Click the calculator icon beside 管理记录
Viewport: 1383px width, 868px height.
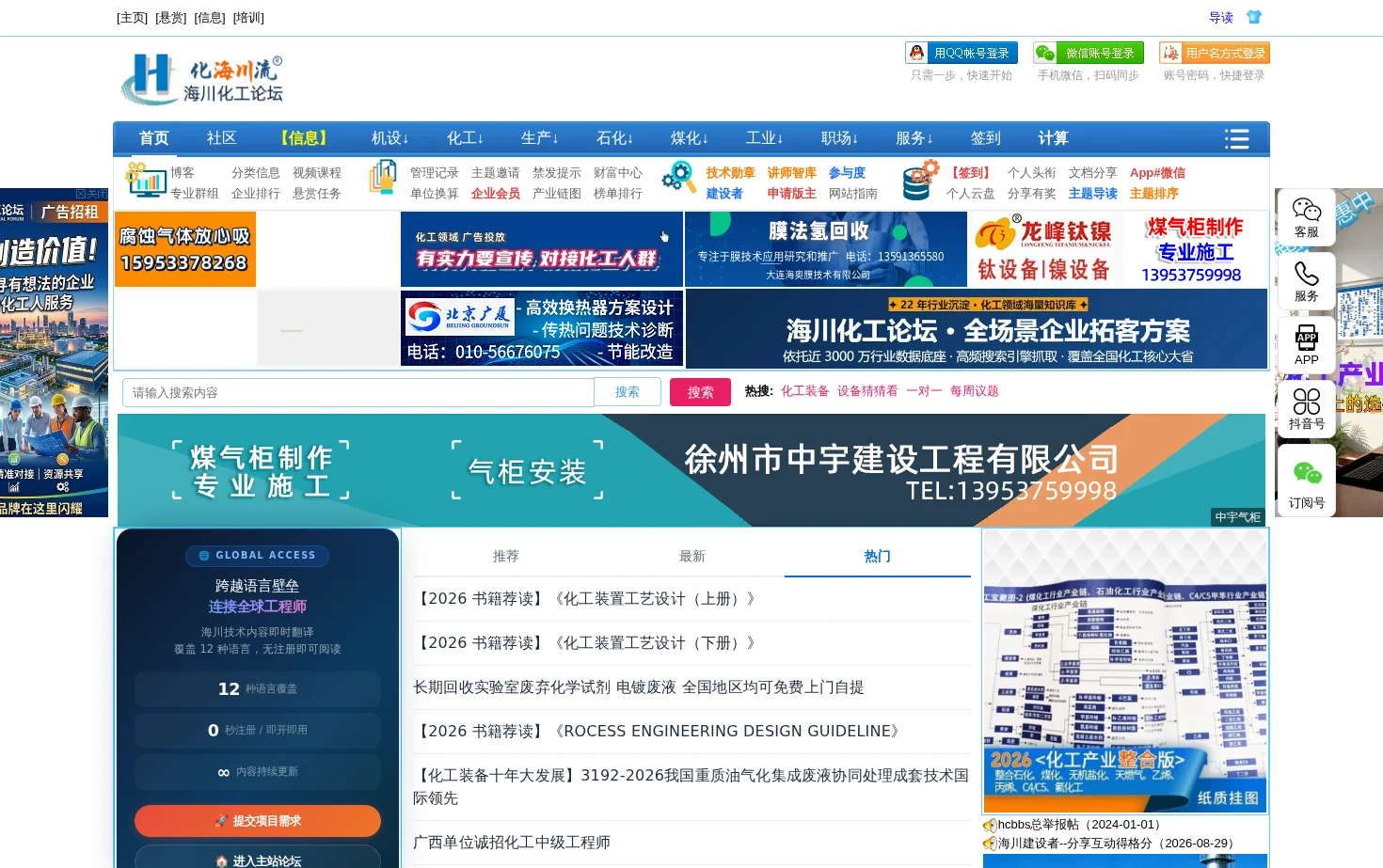383,178
